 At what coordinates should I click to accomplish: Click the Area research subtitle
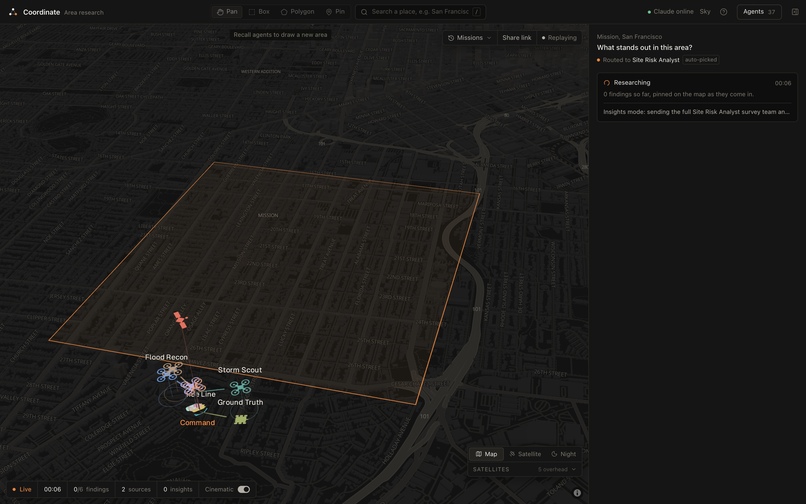pyautogui.click(x=84, y=12)
